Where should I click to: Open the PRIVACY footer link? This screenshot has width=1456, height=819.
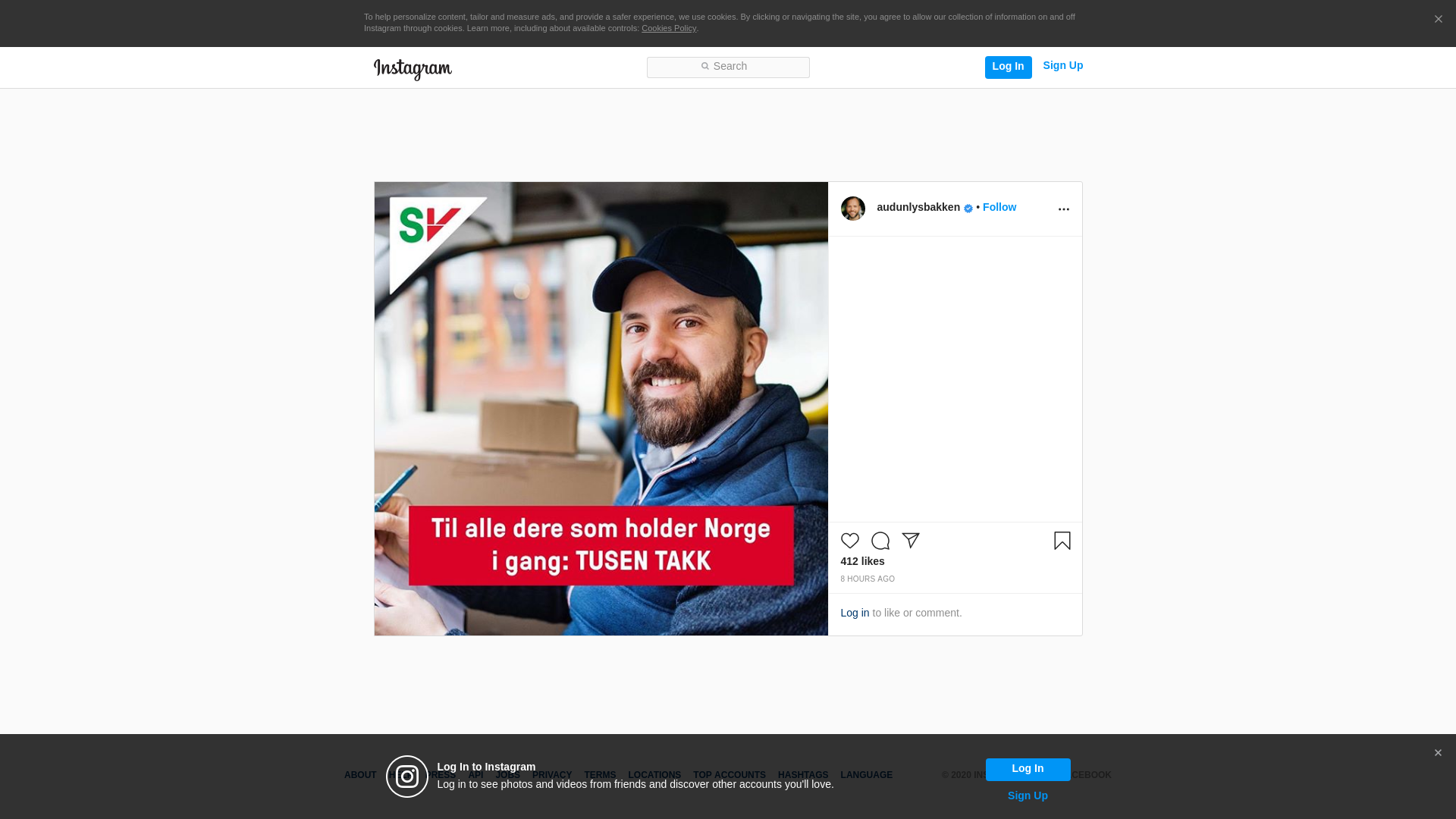[x=552, y=775]
